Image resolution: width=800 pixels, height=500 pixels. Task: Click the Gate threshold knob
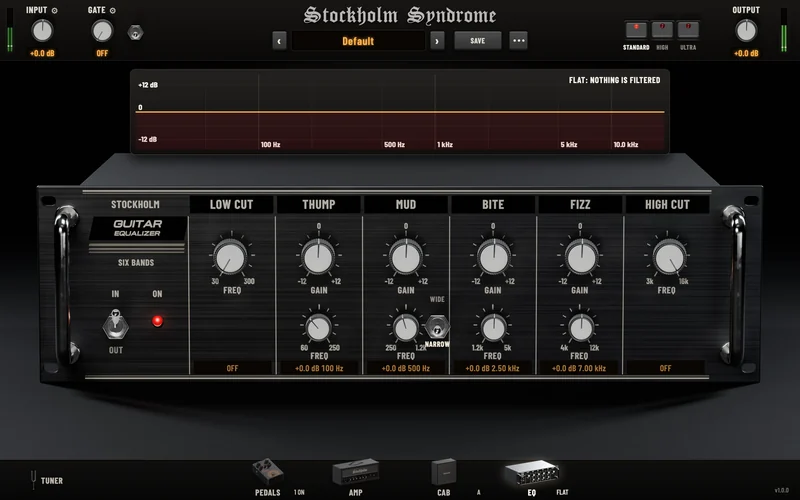coord(102,31)
